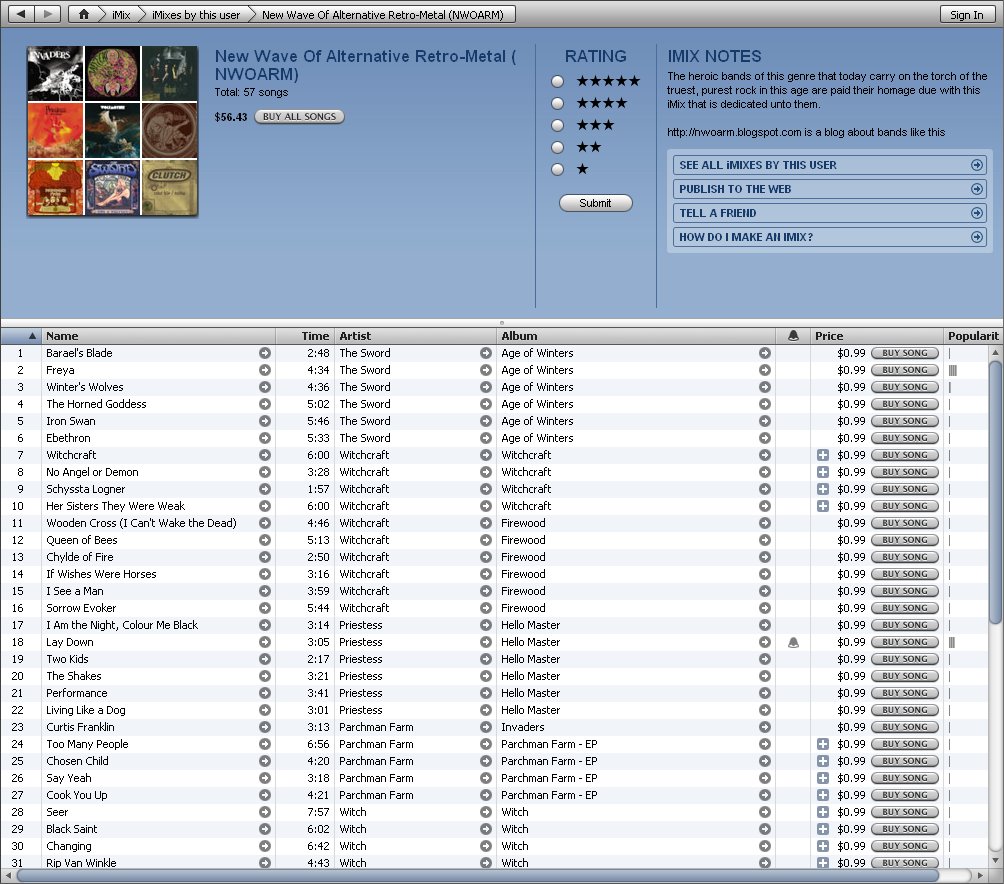The image size is (1004, 884).
Task: Click vertical scrollbar thumb in song list
Action: tap(995, 492)
